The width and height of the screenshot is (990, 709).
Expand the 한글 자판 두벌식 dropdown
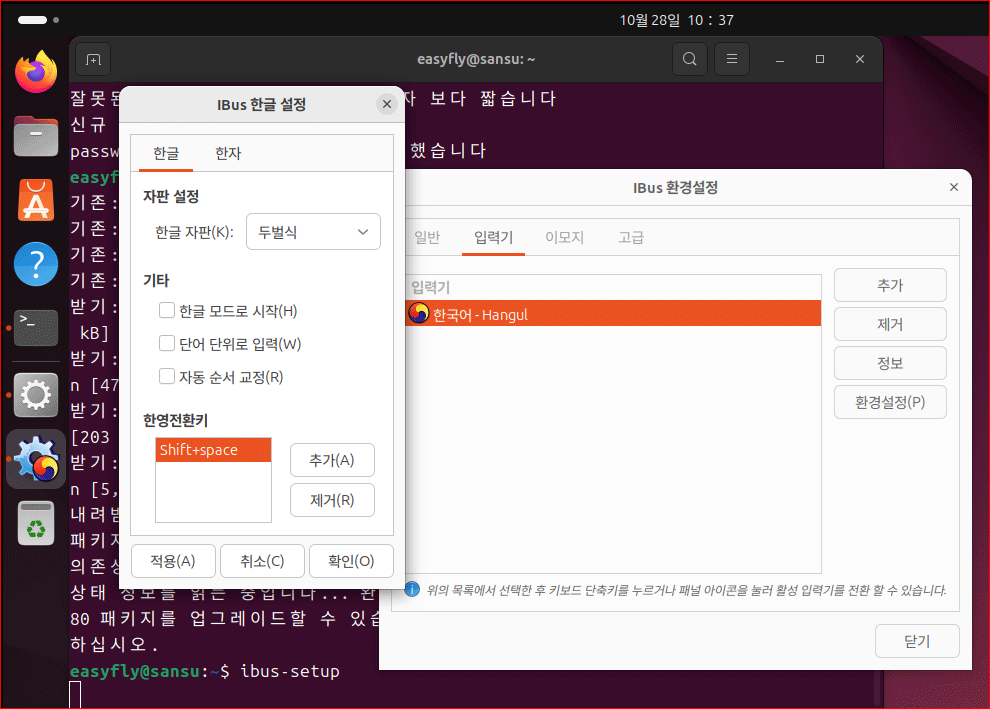(x=313, y=232)
